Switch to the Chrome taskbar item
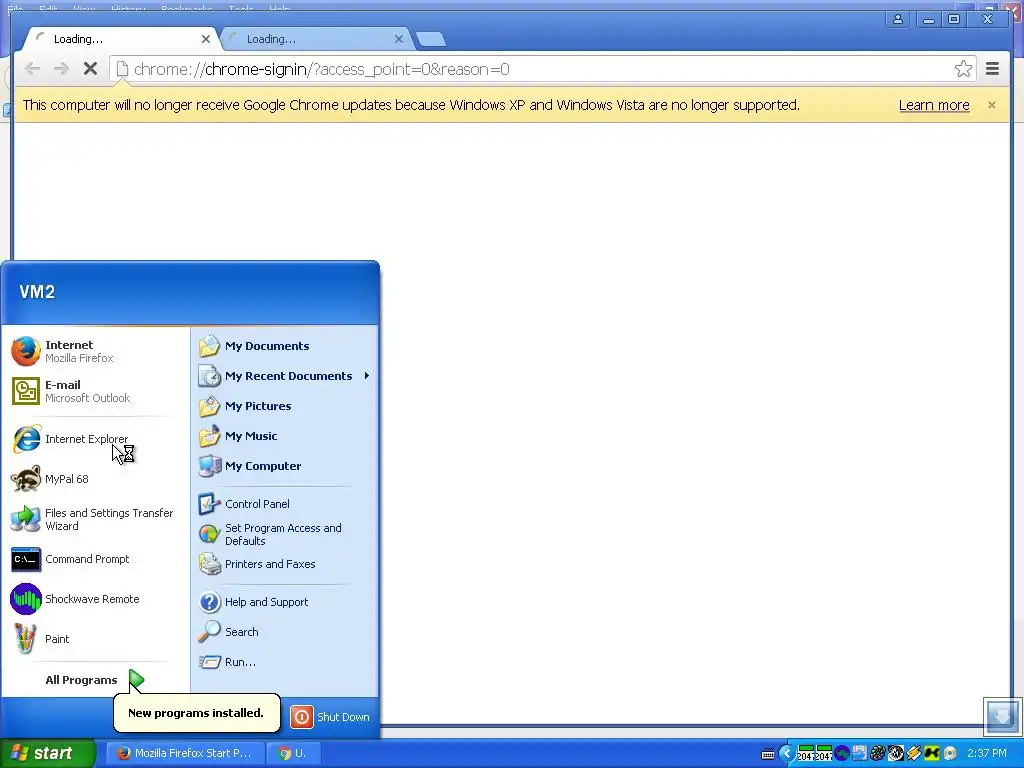The image size is (1024, 768). [x=292, y=753]
